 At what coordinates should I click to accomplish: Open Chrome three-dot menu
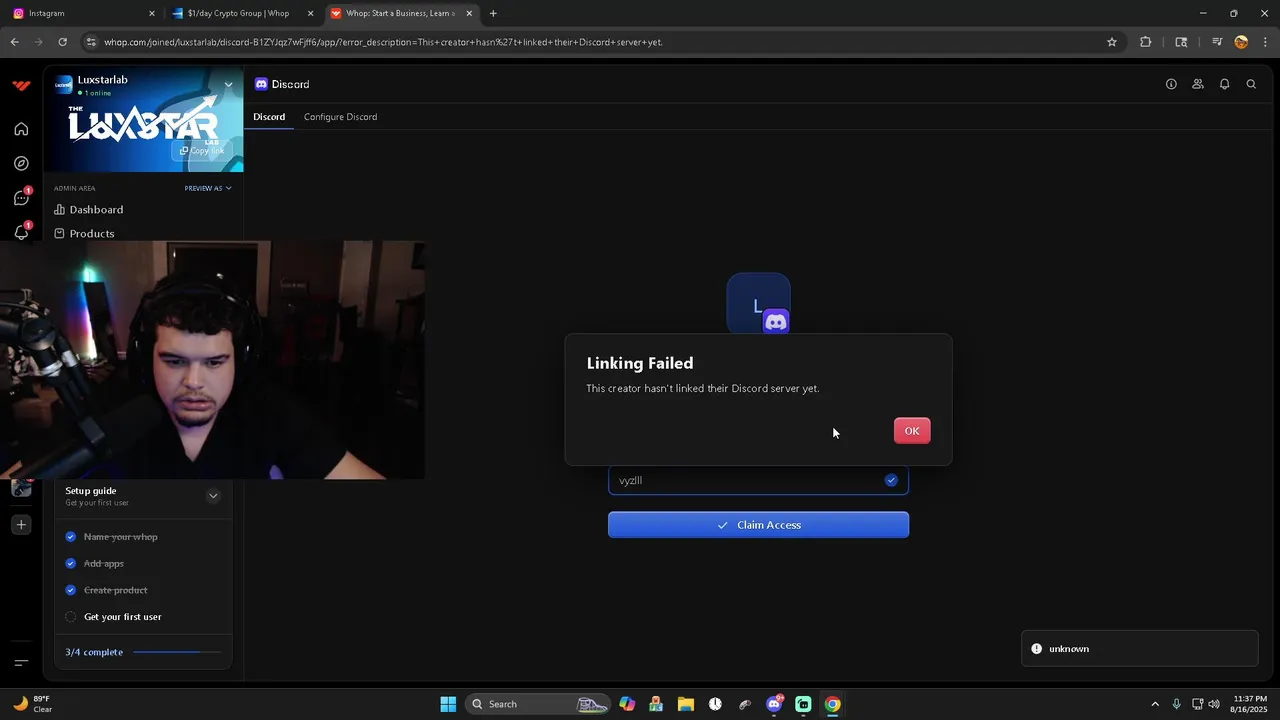coord(1265,42)
